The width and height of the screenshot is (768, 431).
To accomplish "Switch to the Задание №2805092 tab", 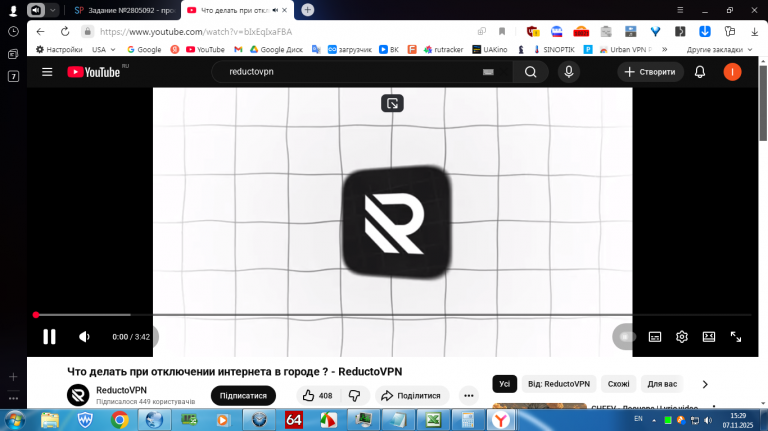I will (124, 10).
